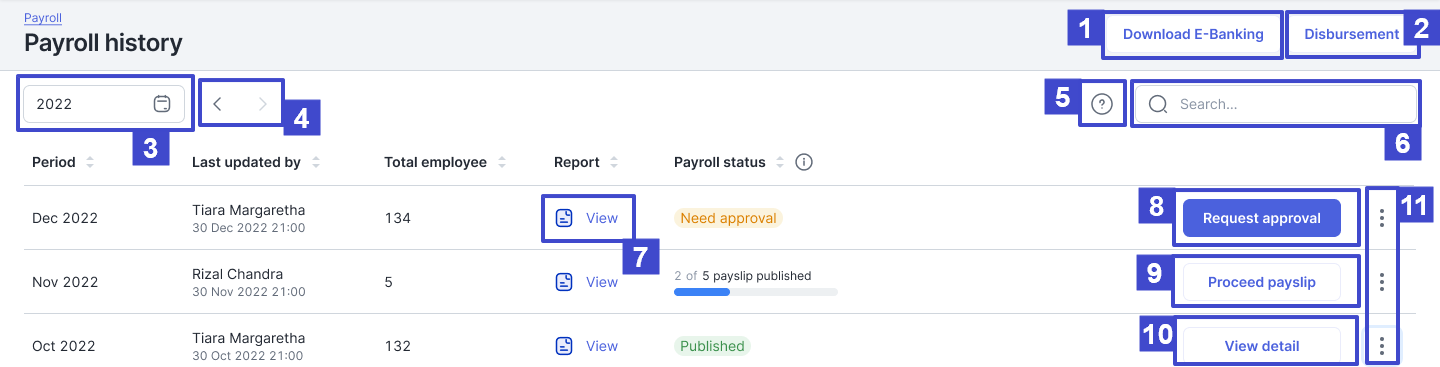This screenshot has width=1440, height=367.
Task: Open the help question mark icon
Action: [x=1102, y=103]
